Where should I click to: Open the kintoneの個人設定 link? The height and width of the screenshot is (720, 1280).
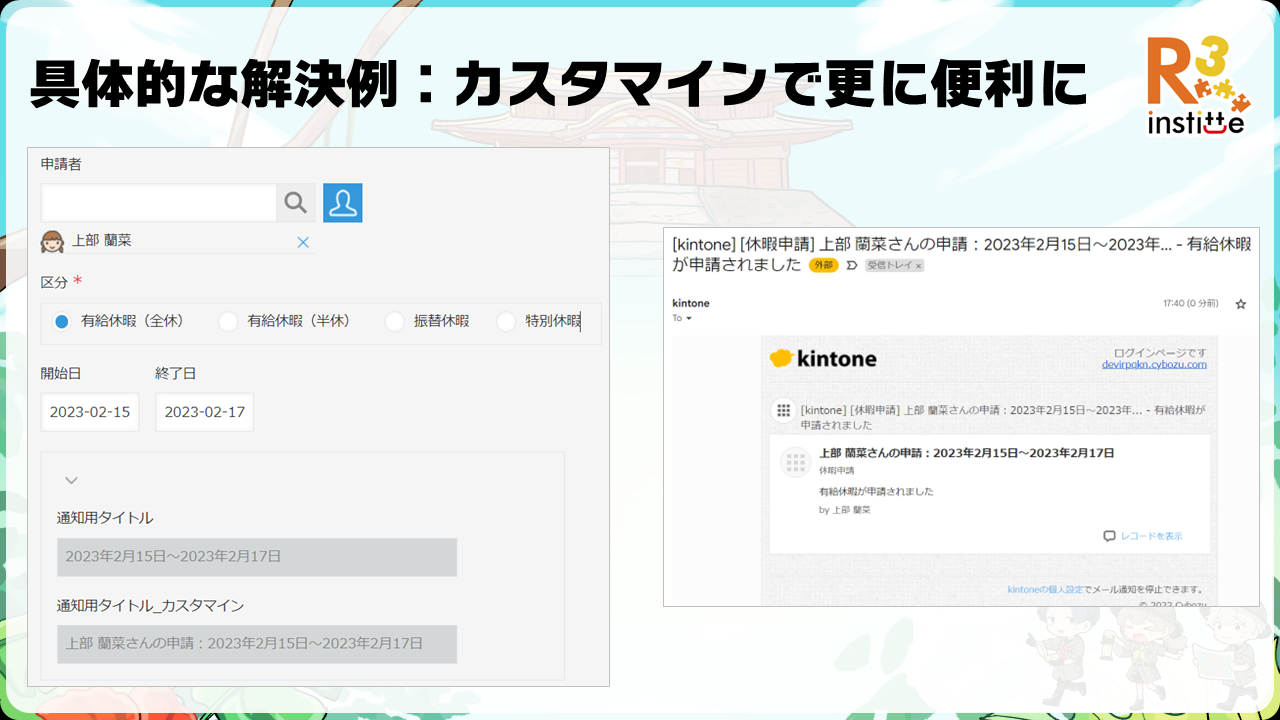coord(1045,589)
